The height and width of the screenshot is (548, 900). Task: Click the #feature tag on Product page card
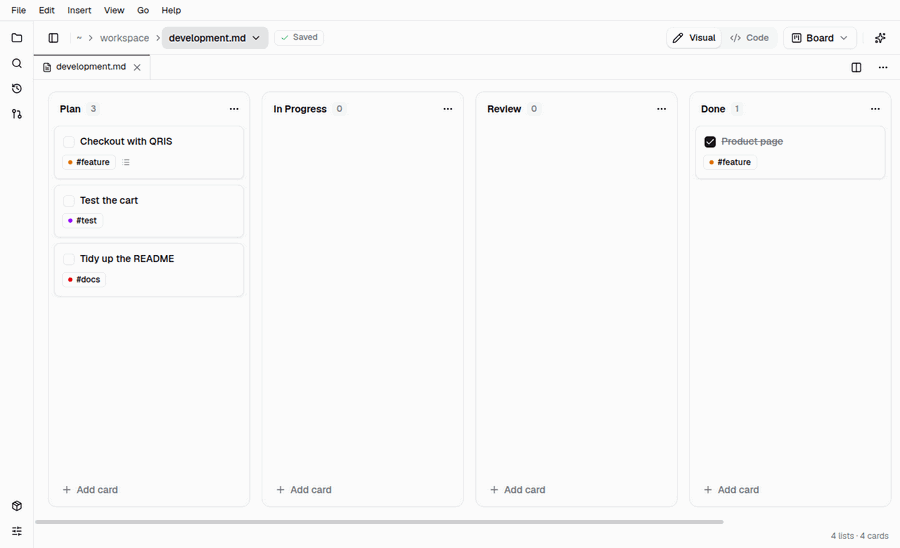point(730,162)
